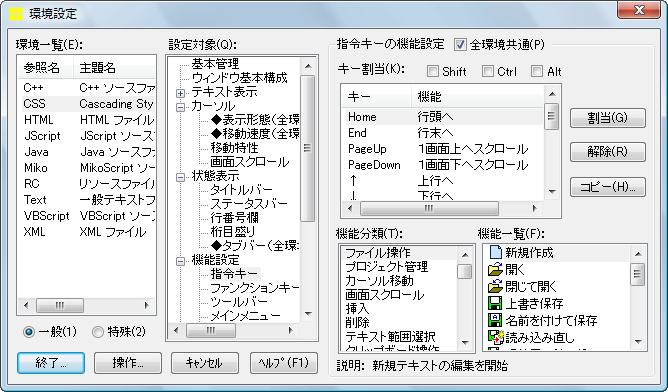This screenshot has height=392, width=668.
Task: Select ファンクションキー tree item
Action: point(255,288)
